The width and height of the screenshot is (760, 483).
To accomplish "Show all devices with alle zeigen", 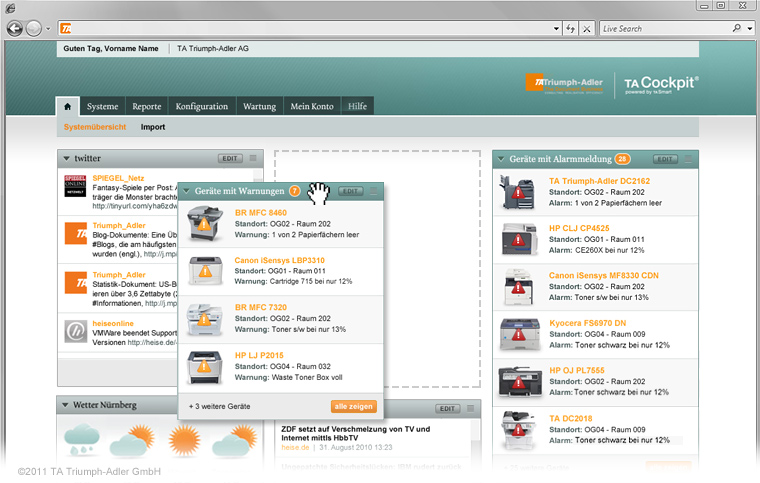I will click(354, 406).
